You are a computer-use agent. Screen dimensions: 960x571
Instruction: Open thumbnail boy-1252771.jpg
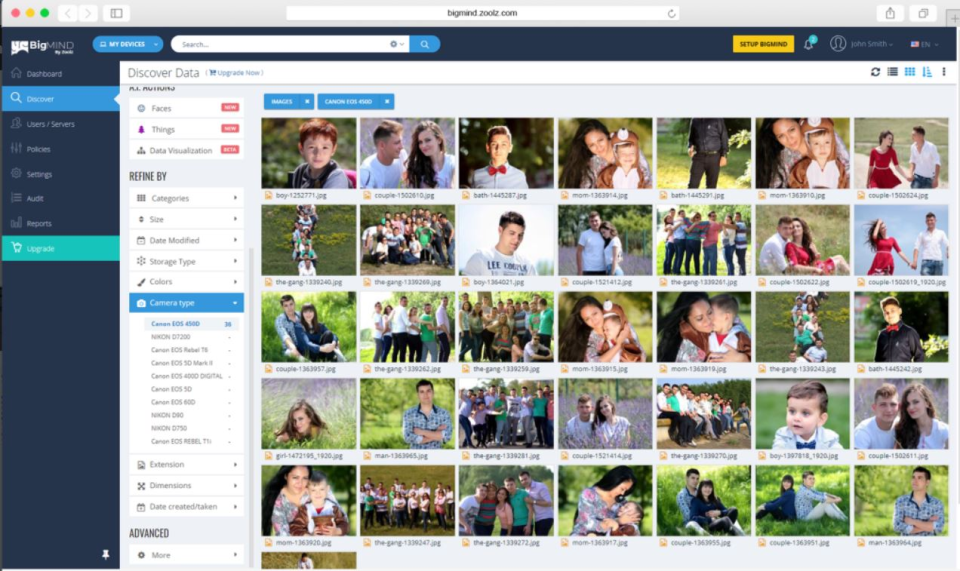click(309, 153)
